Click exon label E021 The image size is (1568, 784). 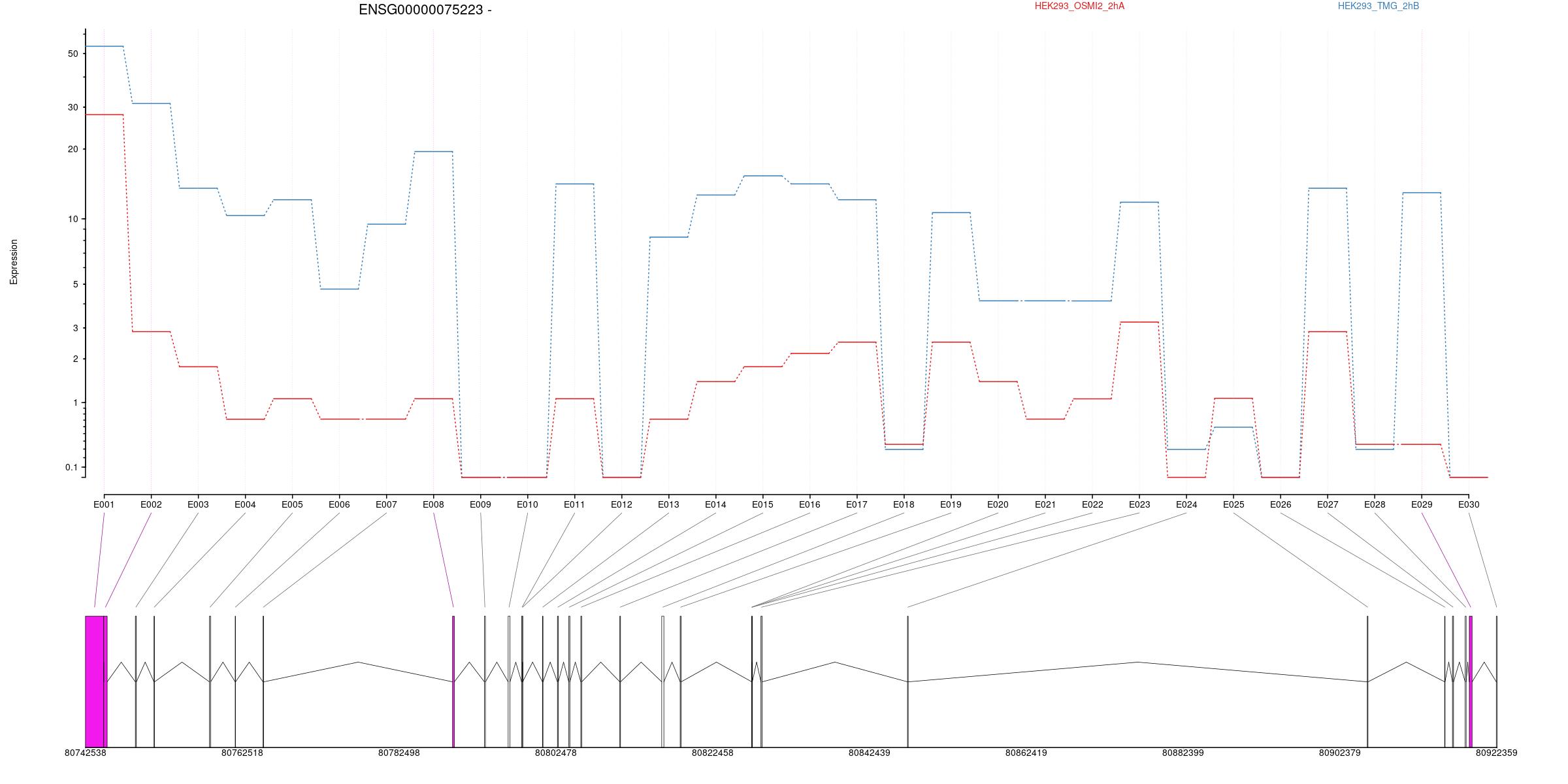coord(1045,504)
